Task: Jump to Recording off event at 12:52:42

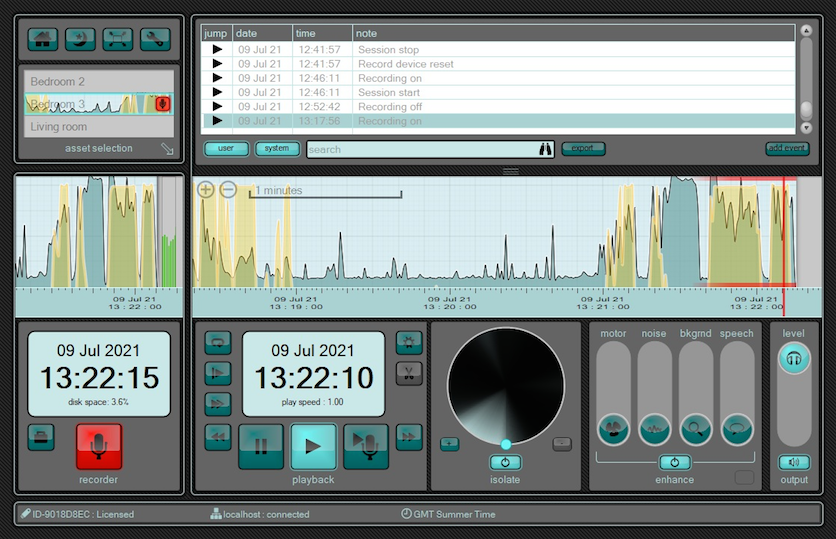Action: point(217,107)
